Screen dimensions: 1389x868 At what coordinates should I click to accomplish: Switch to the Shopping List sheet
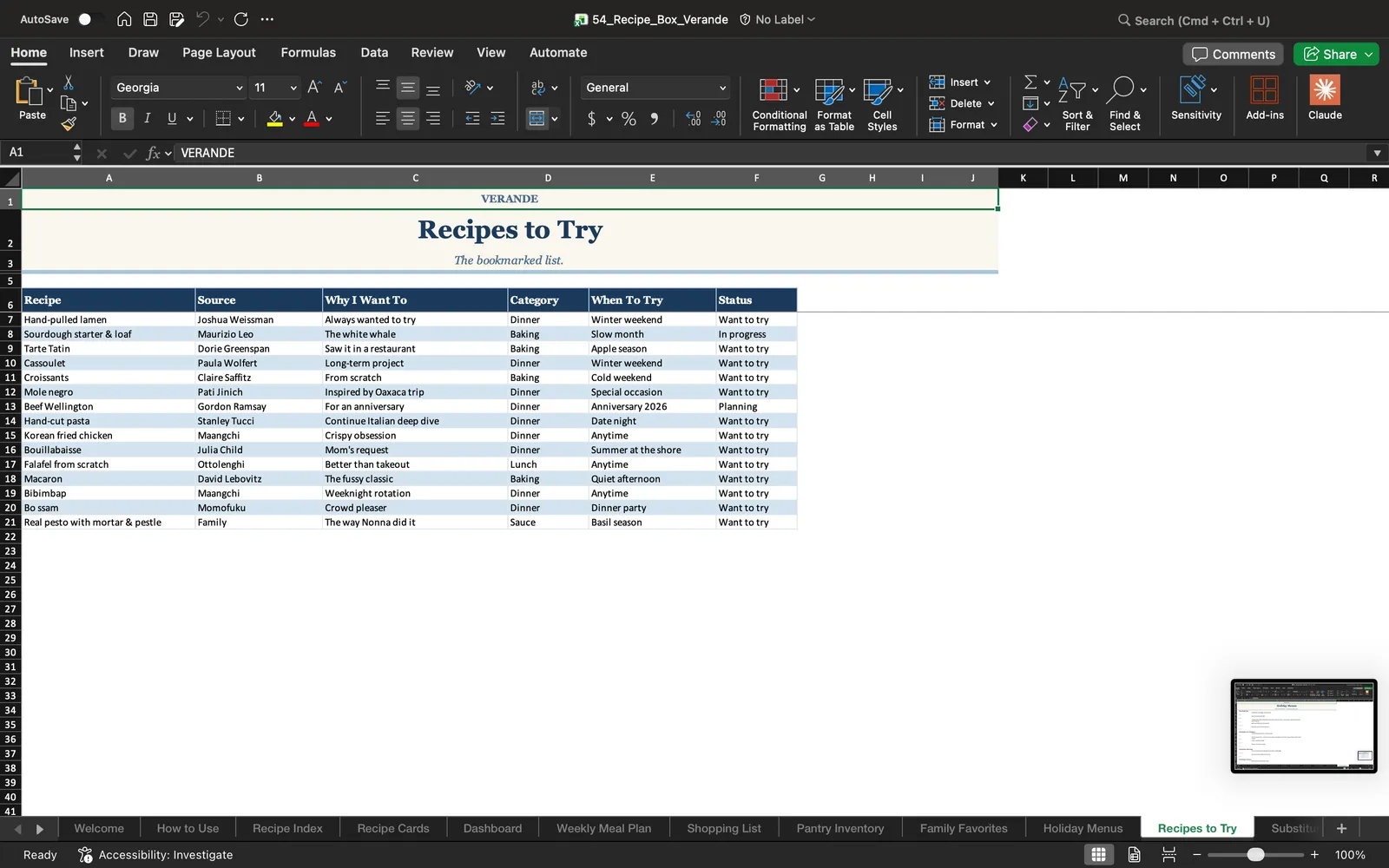point(724,828)
